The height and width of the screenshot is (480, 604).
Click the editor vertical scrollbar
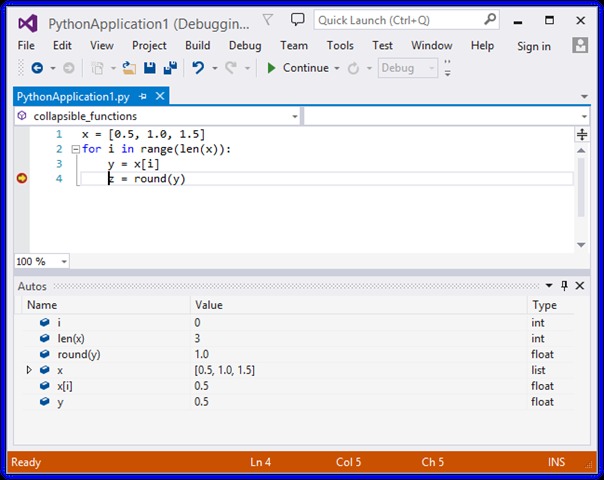point(581,180)
